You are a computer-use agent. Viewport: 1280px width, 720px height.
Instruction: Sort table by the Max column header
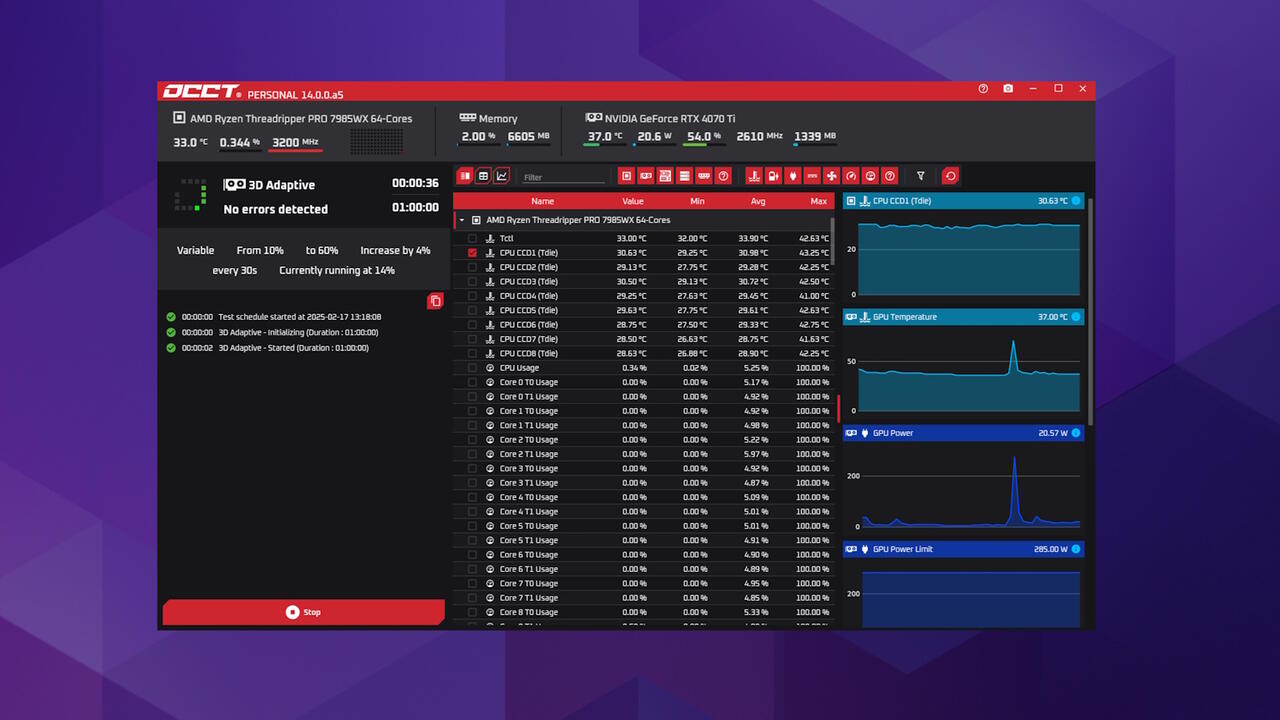818,201
